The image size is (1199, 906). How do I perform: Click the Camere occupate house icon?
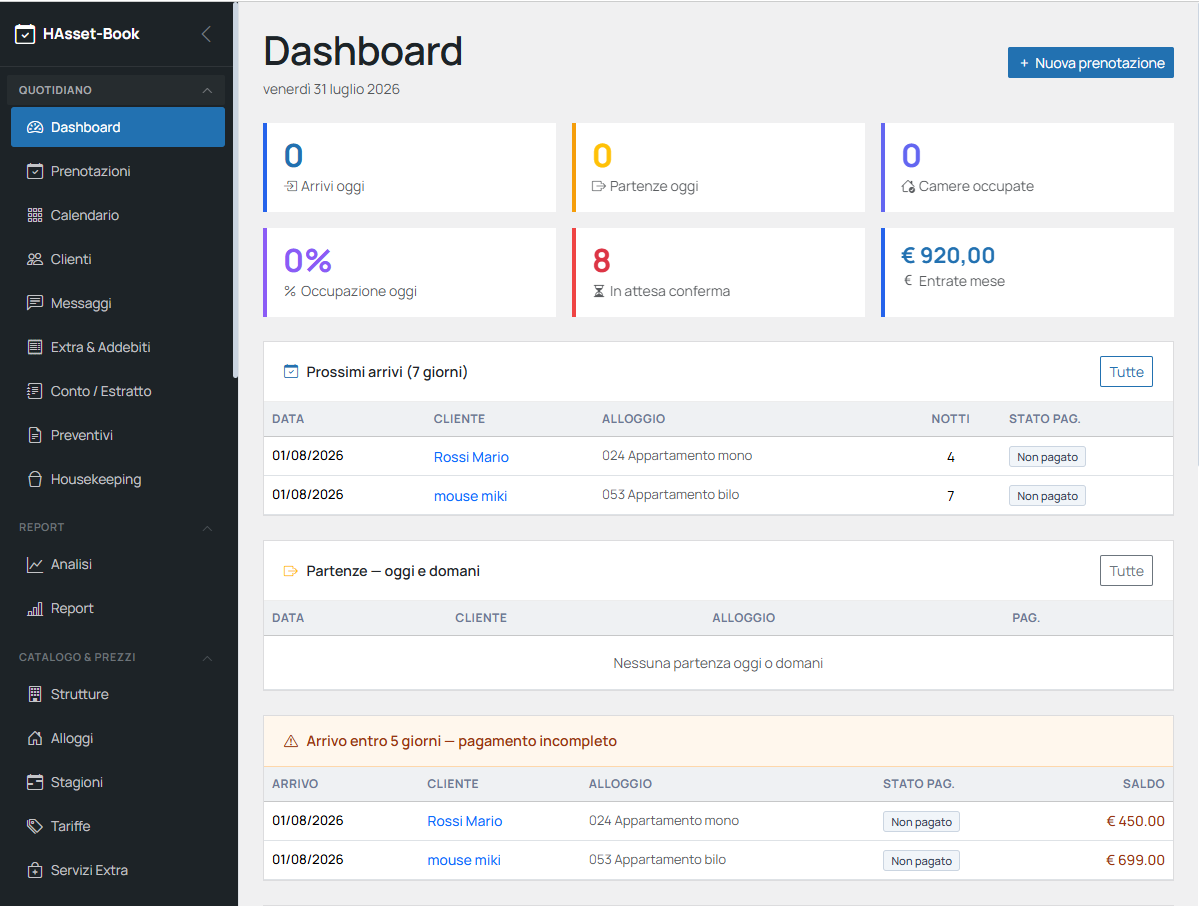(908, 187)
